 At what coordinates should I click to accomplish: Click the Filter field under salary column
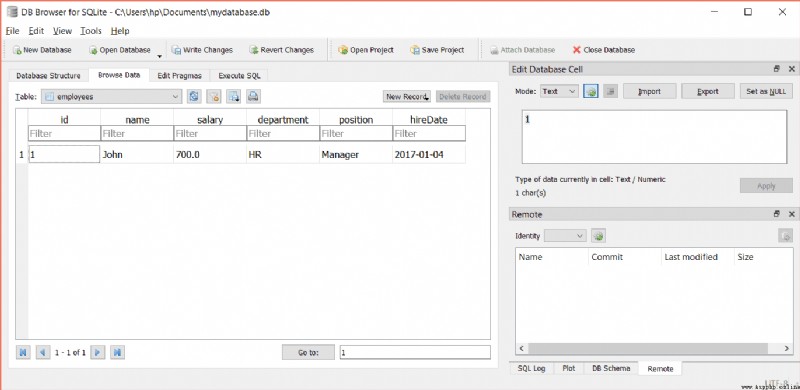click(210, 134)
